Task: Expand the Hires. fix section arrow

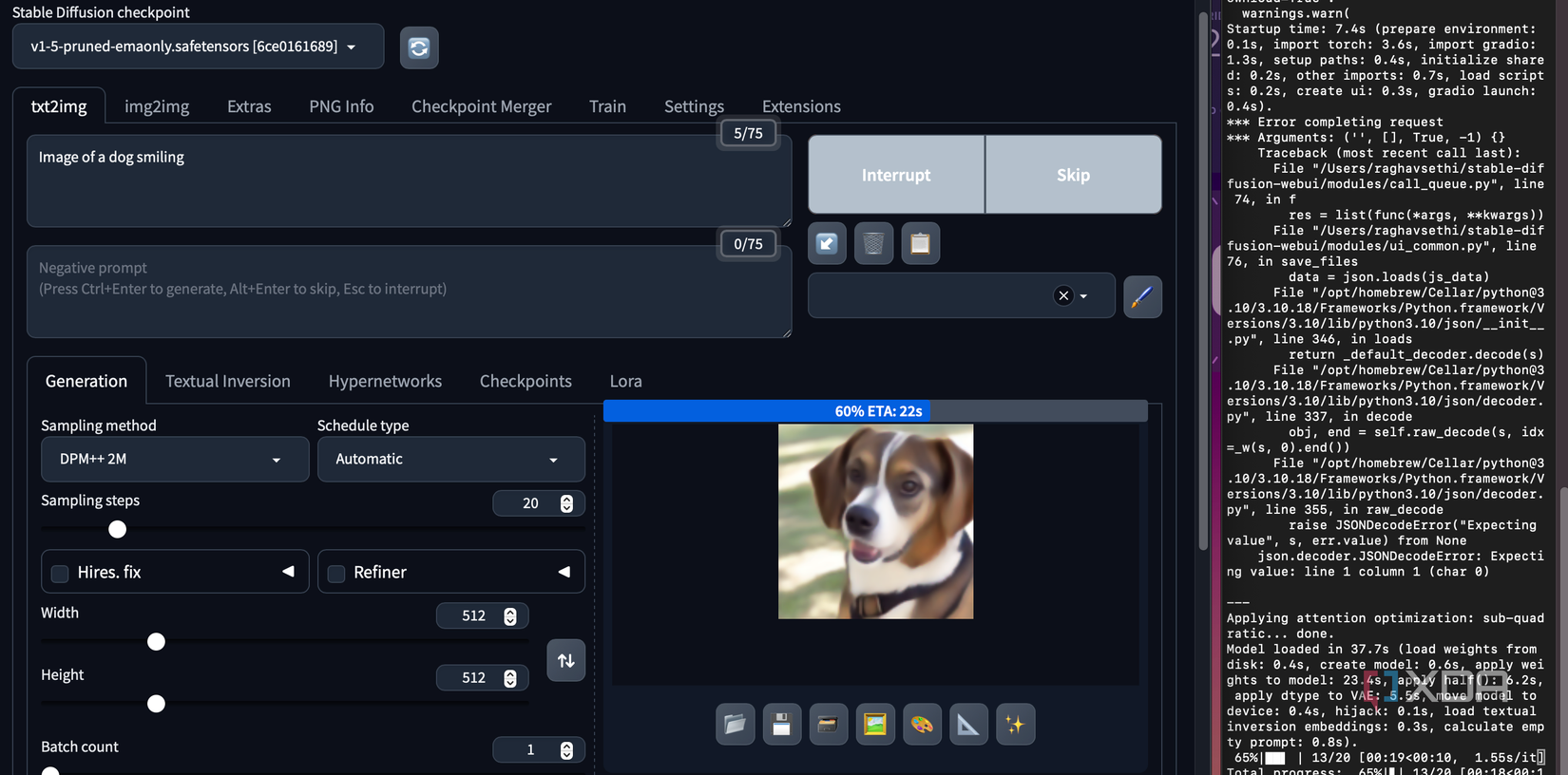Action: [288, 572]
